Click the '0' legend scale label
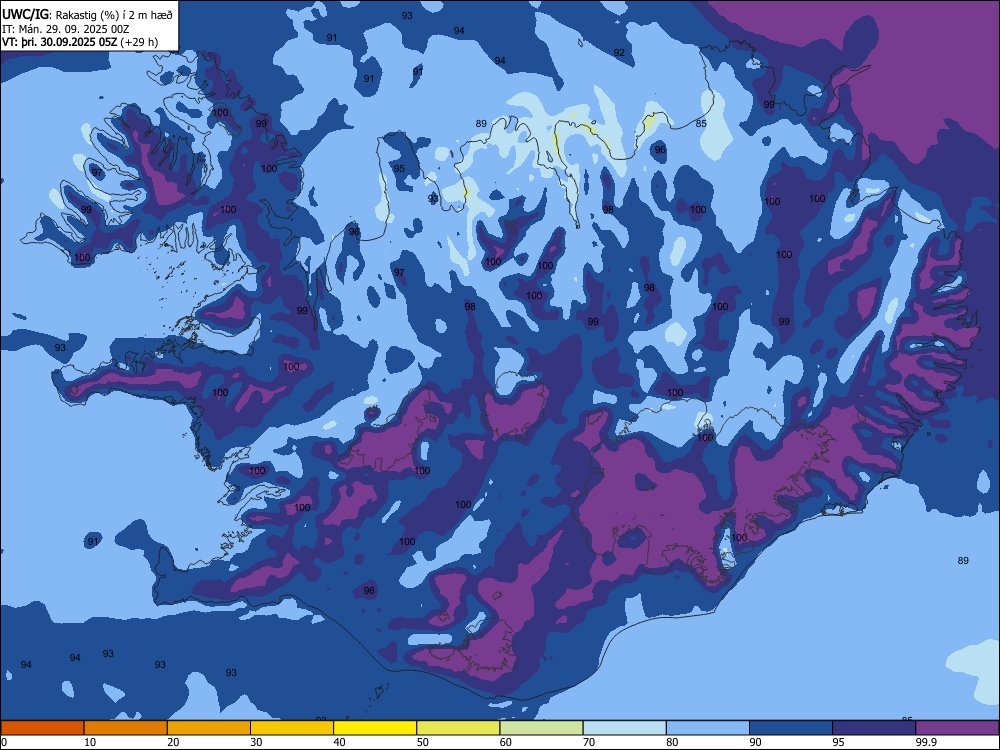 (x=4, y=742)
